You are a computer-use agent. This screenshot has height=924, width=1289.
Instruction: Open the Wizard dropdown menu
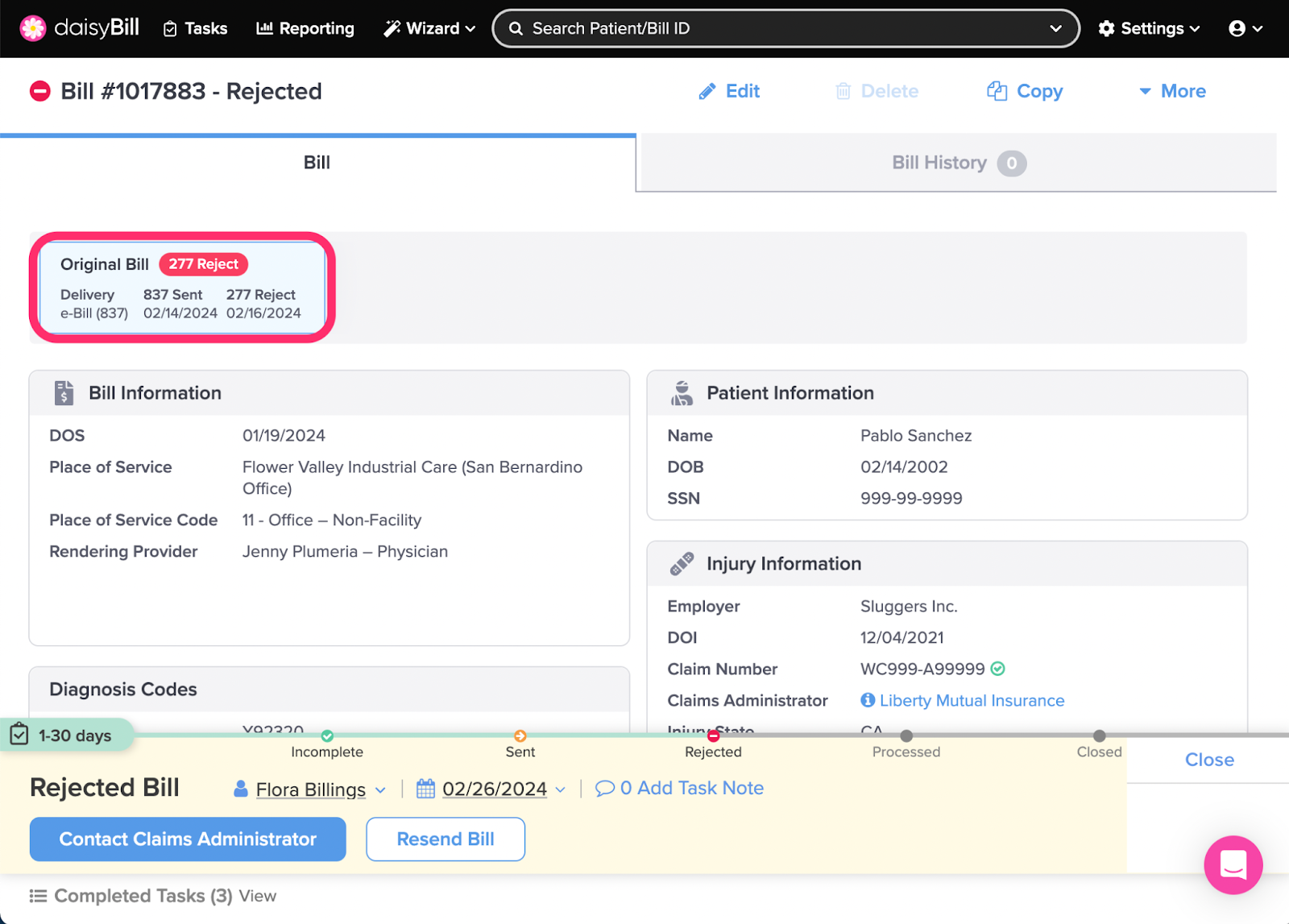[429, 29]
